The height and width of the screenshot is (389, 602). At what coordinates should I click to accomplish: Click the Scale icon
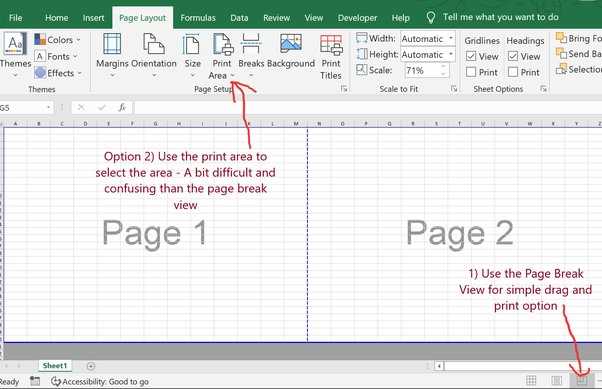point(361,70)
